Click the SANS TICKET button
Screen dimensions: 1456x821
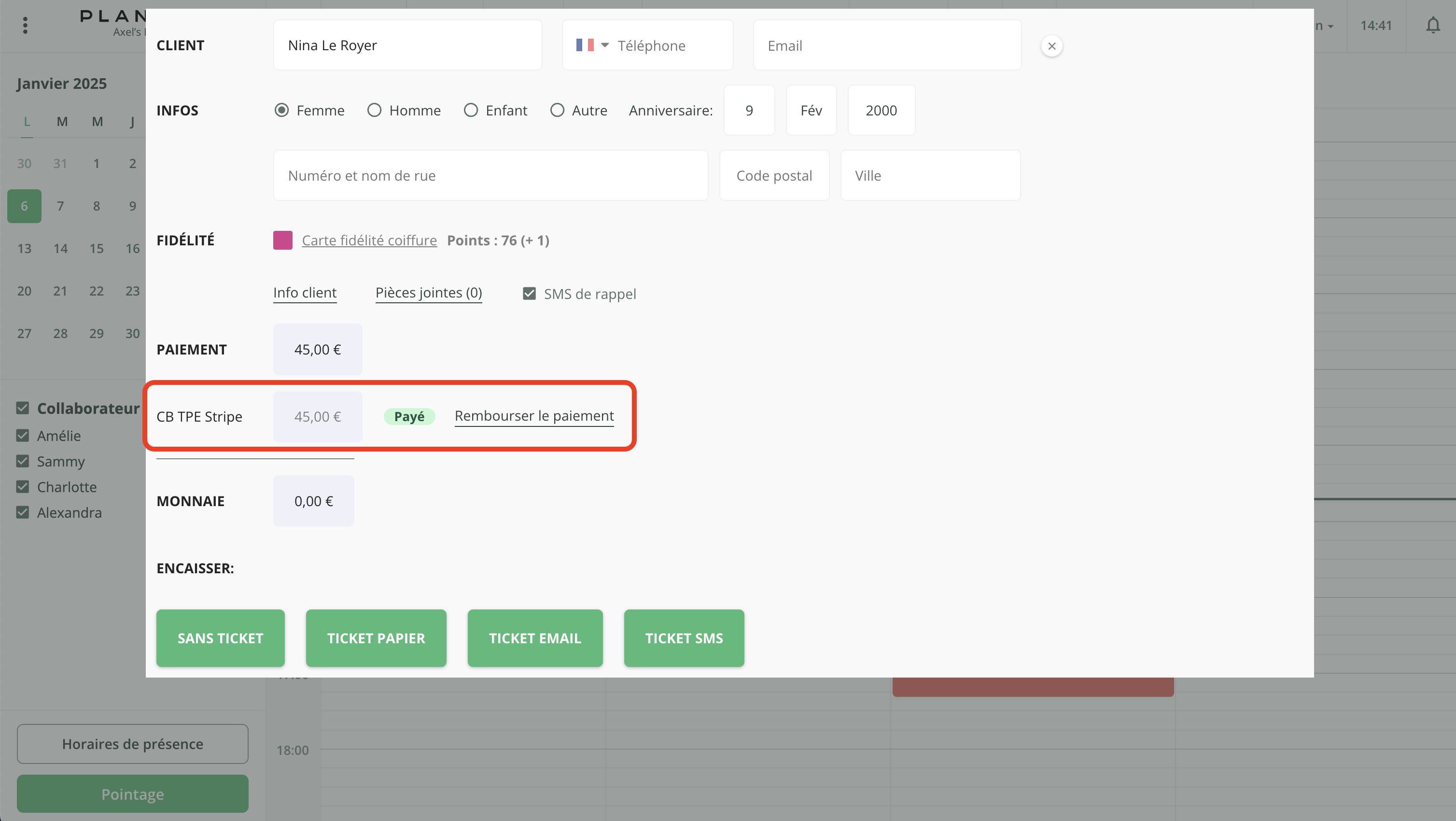click(x=221, y=638)
